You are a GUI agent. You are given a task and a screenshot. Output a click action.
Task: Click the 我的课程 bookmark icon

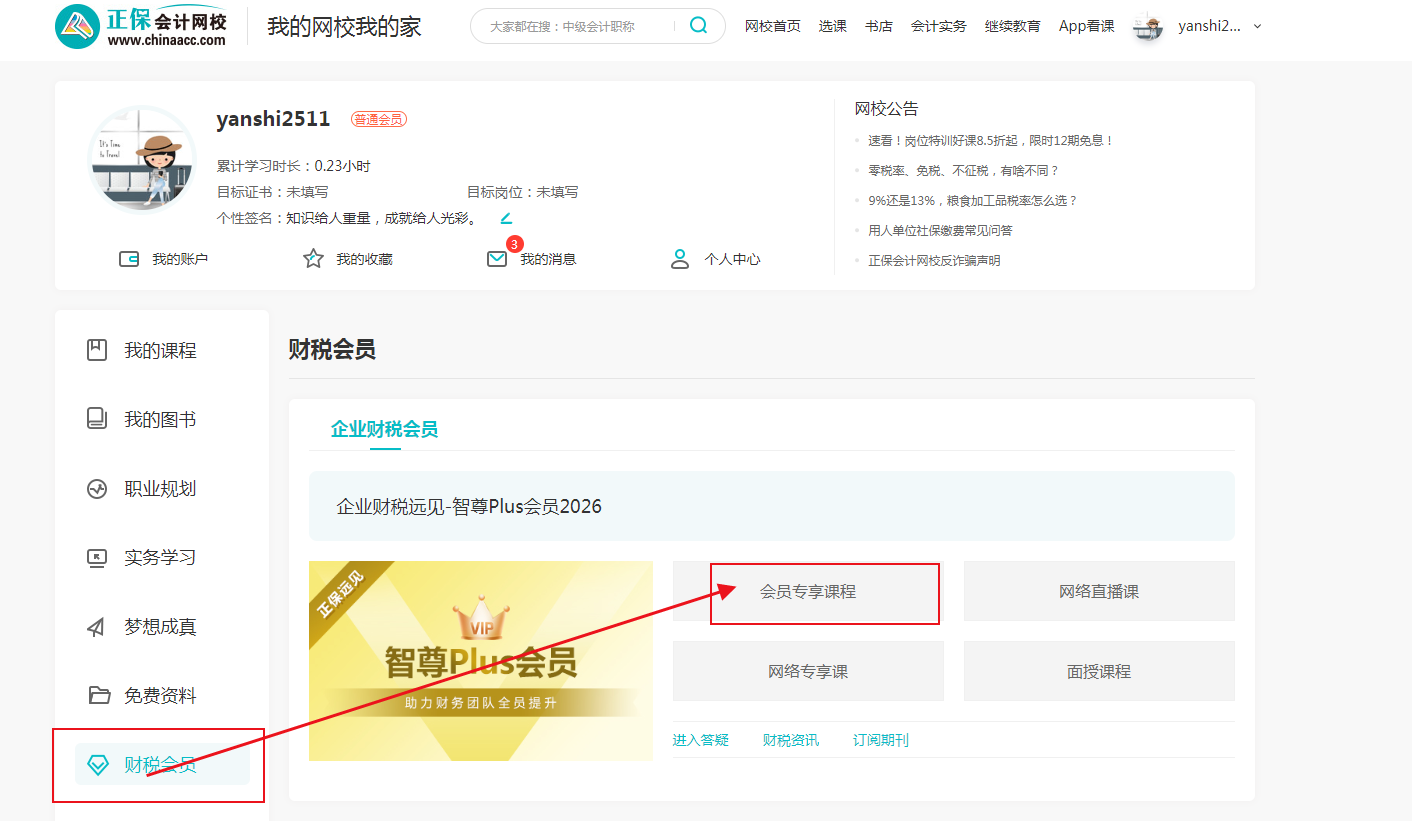point(97,350)
